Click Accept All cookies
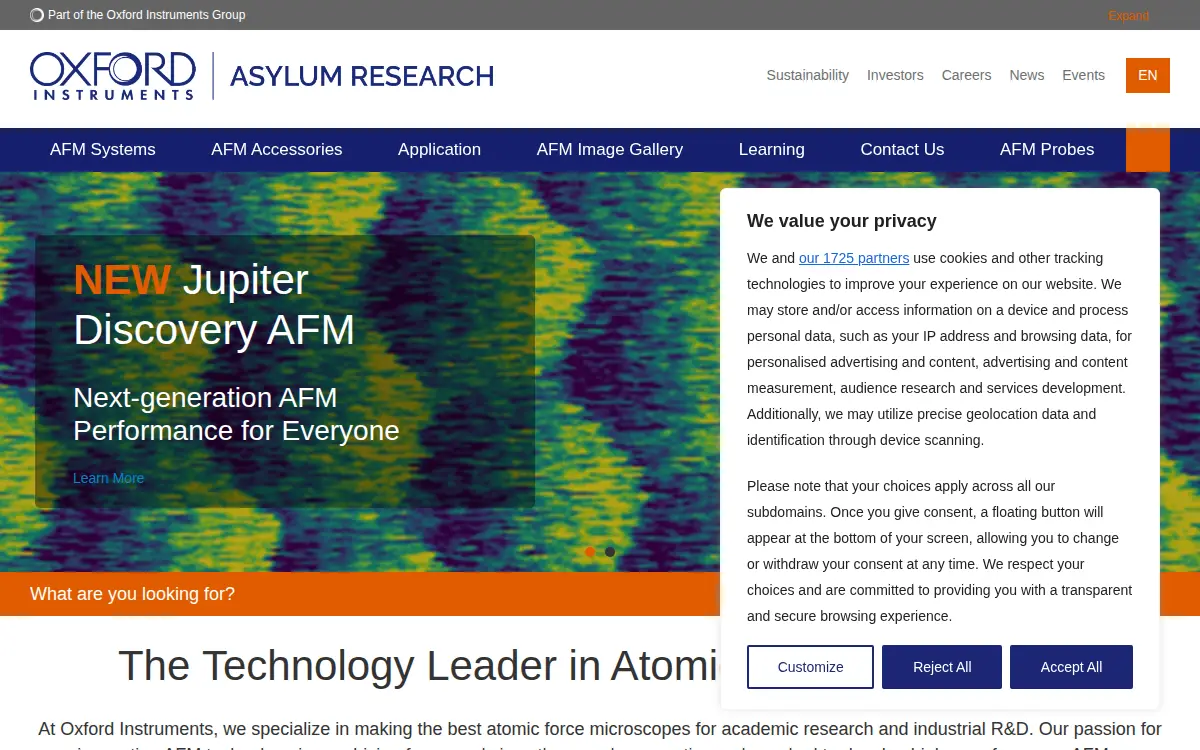 [x=1071, y=667]
